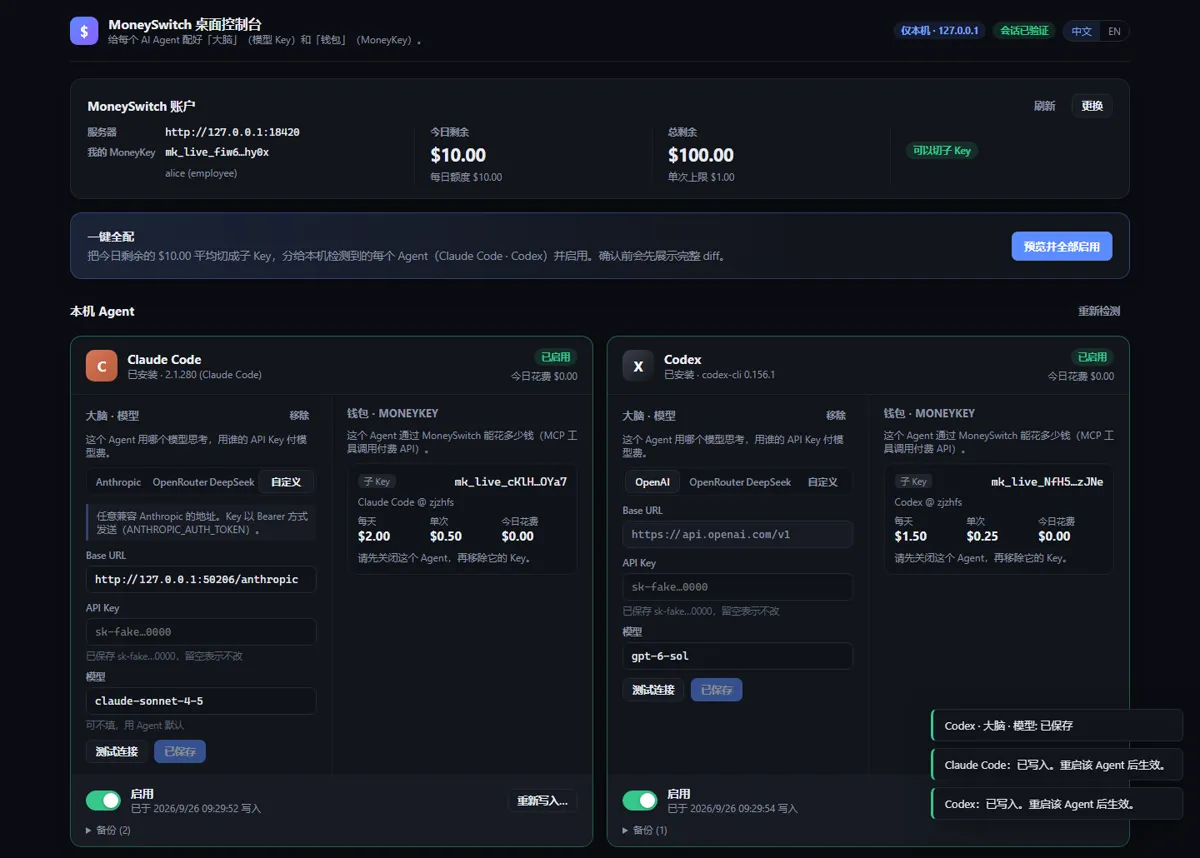Viewport: 1200px width, 858px height.
Task: Click my MoneyKey mk_live_fiw6…hy0x
Action: pos(217,152)
